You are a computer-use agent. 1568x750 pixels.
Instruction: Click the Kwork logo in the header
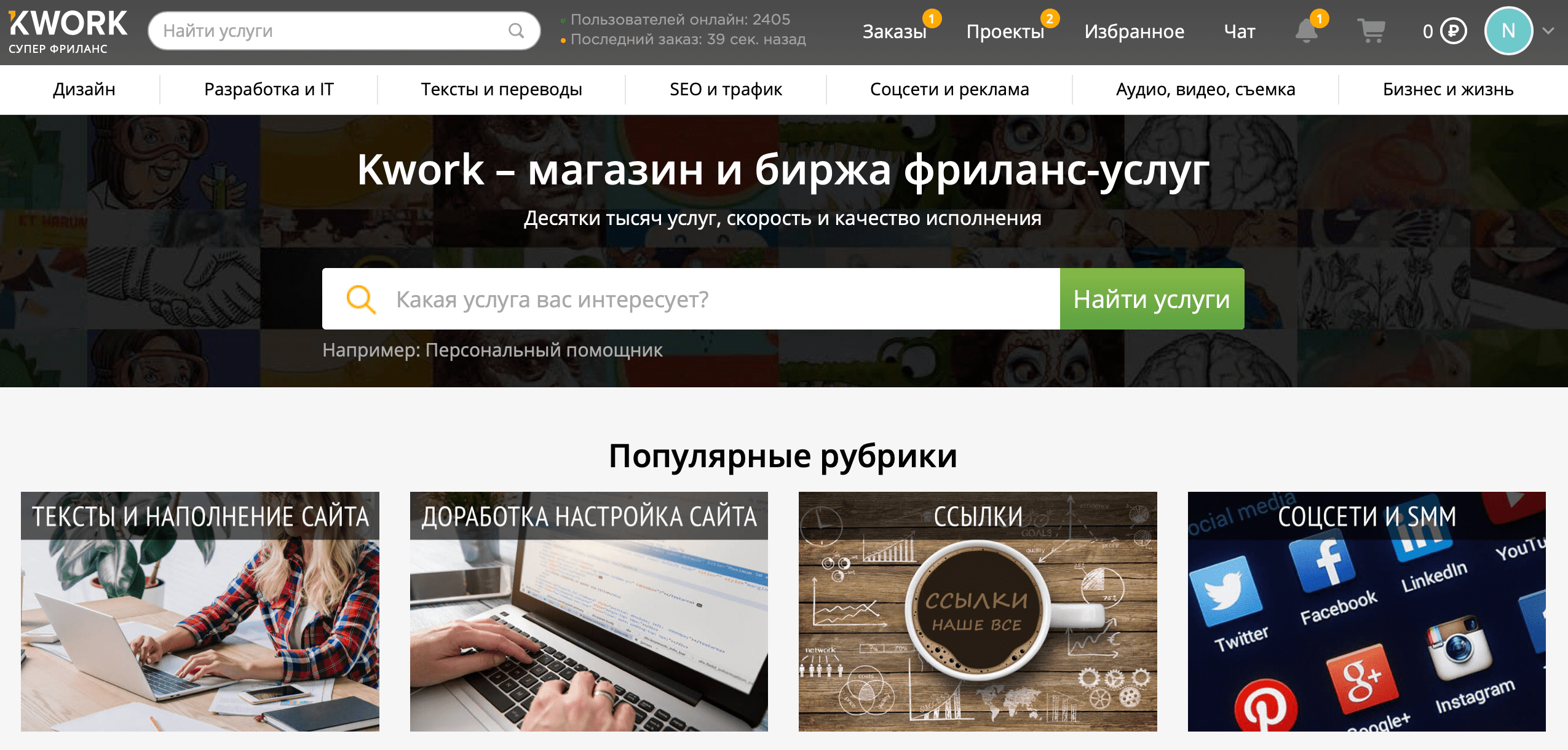point(68,32)
